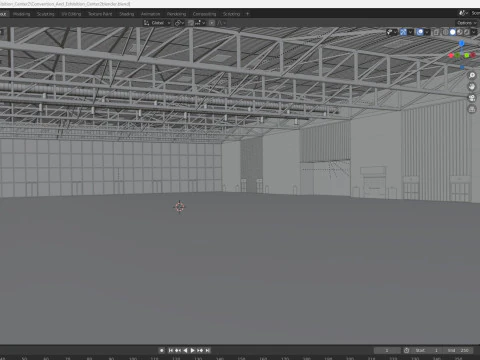Toggle viewport gizmos display
Screen dimensions: 480x360
[x=403, y=32]
